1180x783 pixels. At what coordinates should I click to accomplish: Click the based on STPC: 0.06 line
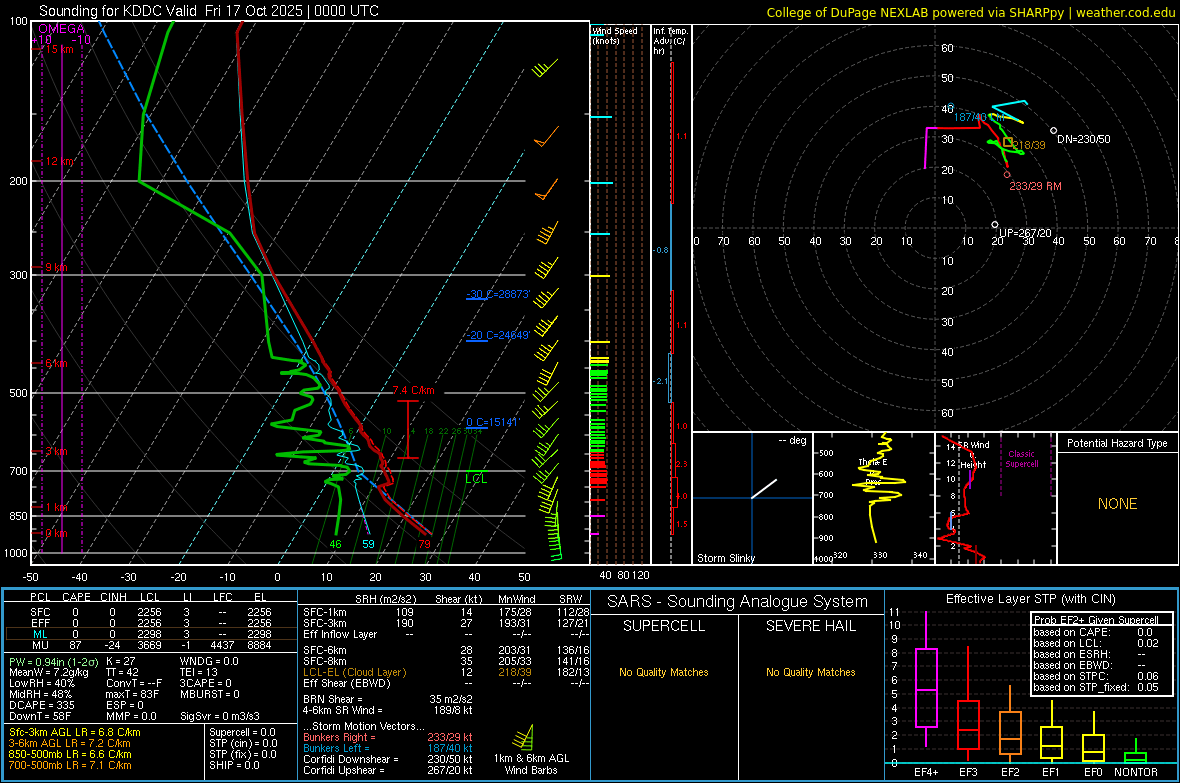(1096, 676)
